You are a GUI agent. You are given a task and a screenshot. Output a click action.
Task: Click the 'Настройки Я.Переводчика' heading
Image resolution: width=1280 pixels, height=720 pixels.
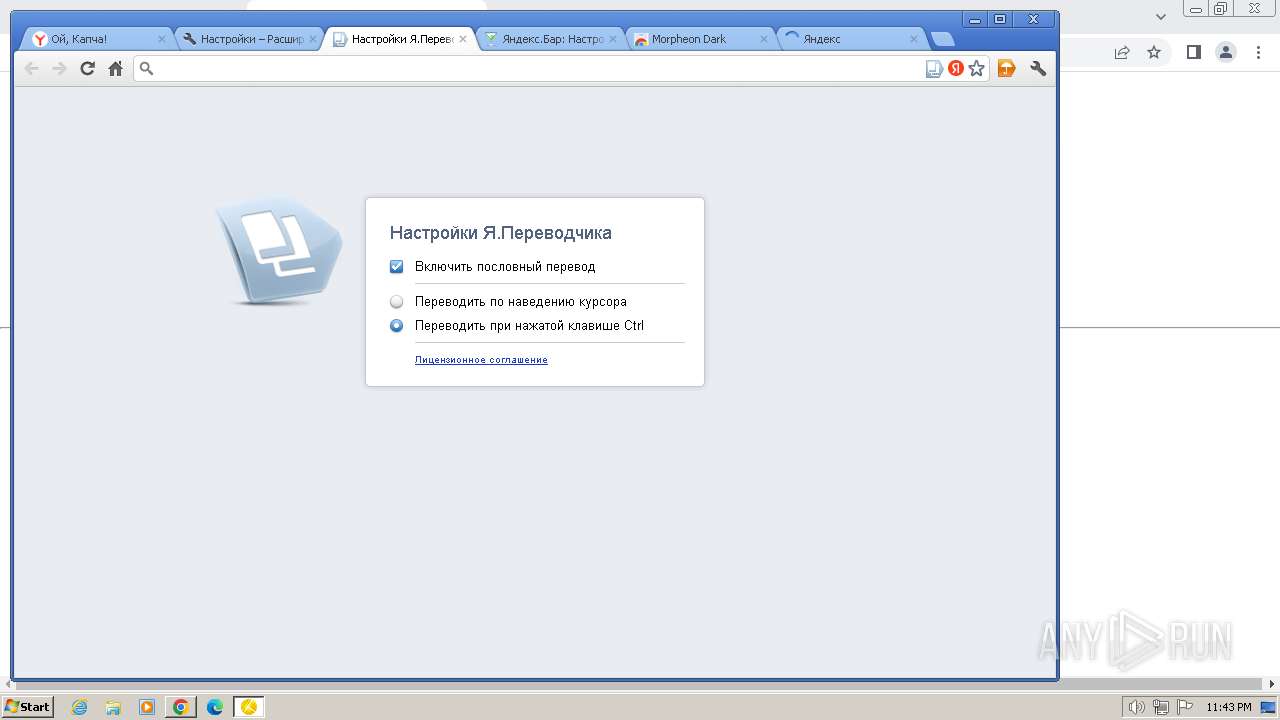[x=500, y=233]
